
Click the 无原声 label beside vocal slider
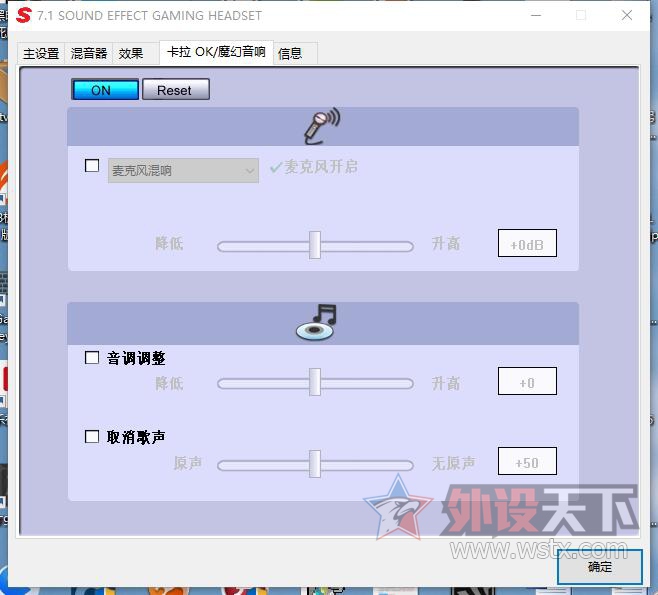pos(453,463)
